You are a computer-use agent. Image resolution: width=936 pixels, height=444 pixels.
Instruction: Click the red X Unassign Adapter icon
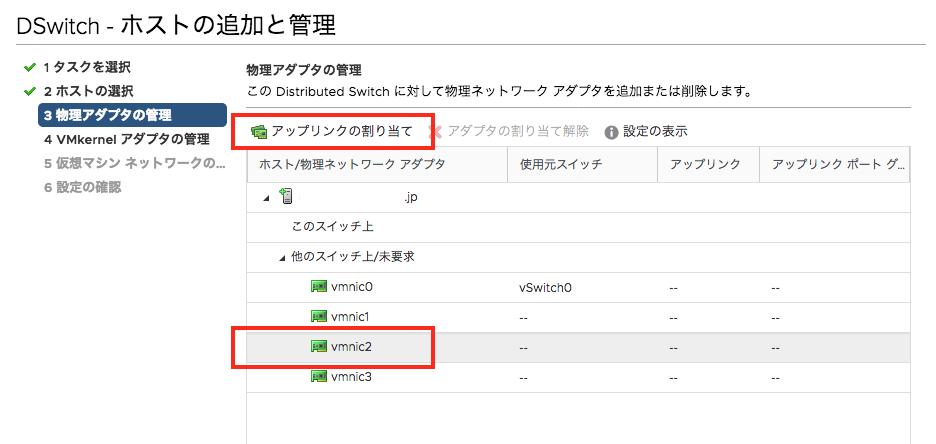[x=436, y=132]
